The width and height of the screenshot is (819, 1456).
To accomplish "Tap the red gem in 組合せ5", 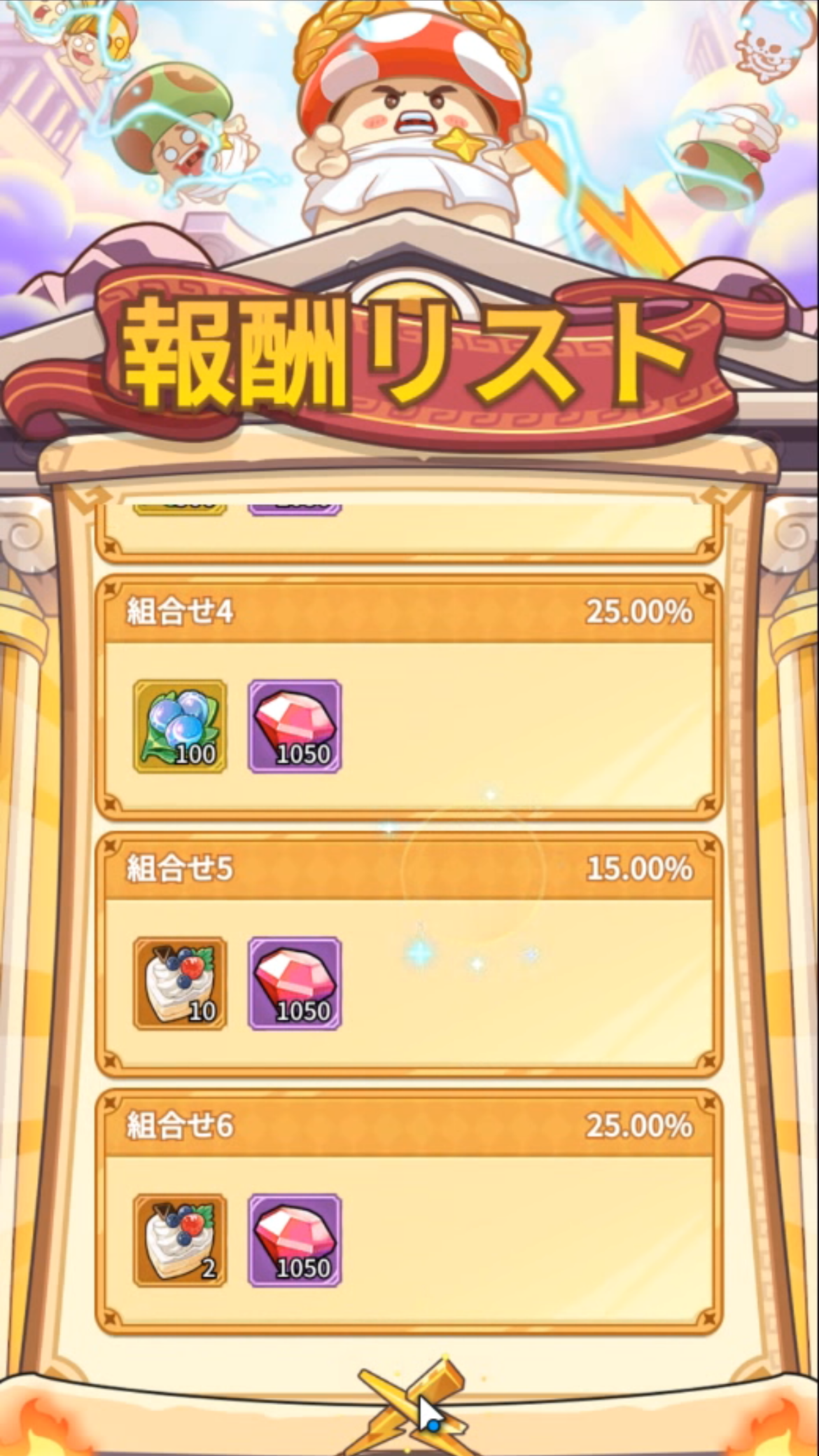I will [x=295, y=983].
